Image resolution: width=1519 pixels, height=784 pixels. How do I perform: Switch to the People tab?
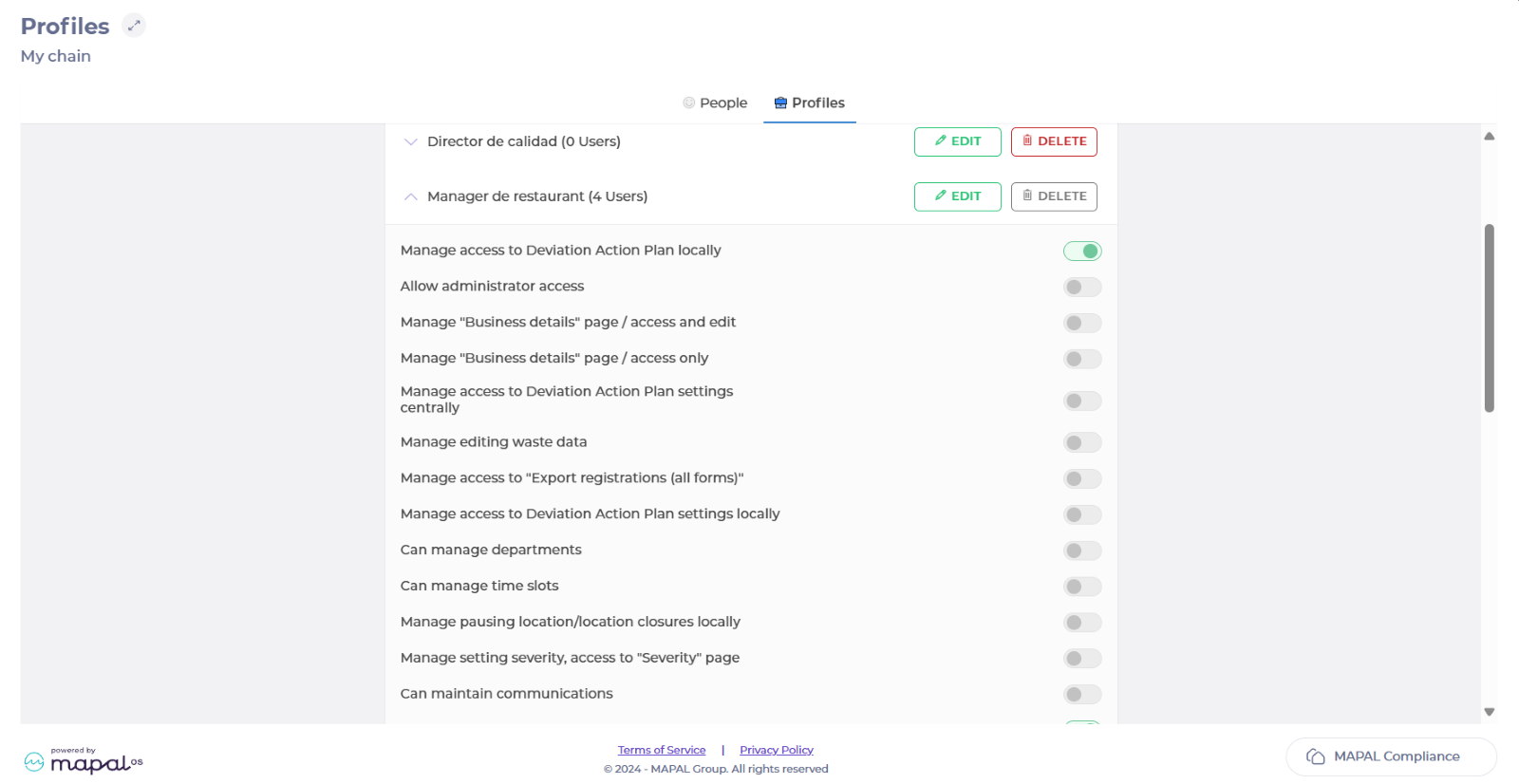tap(715, 103)
